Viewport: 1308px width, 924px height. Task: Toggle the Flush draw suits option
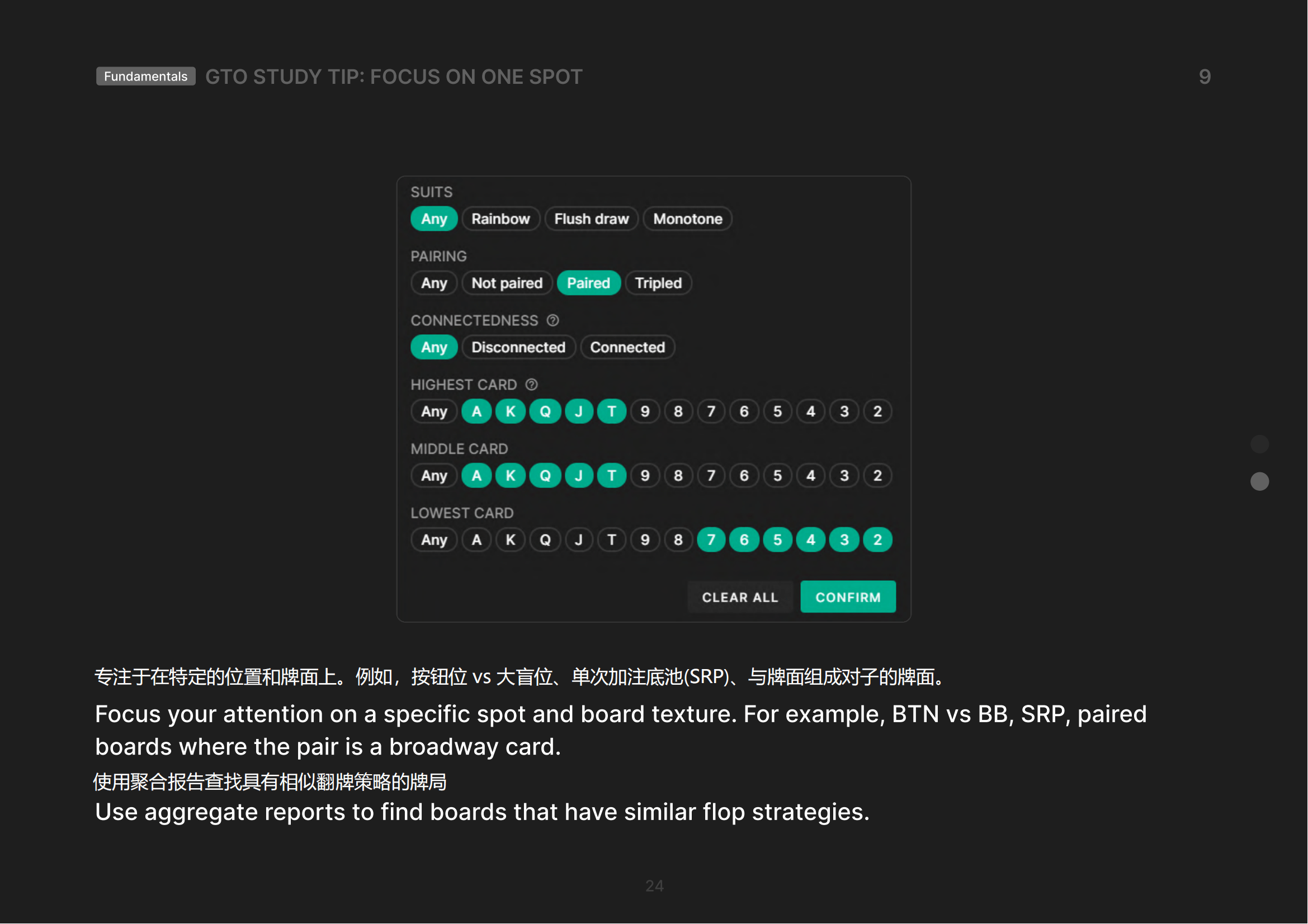(x=591, y=219)
